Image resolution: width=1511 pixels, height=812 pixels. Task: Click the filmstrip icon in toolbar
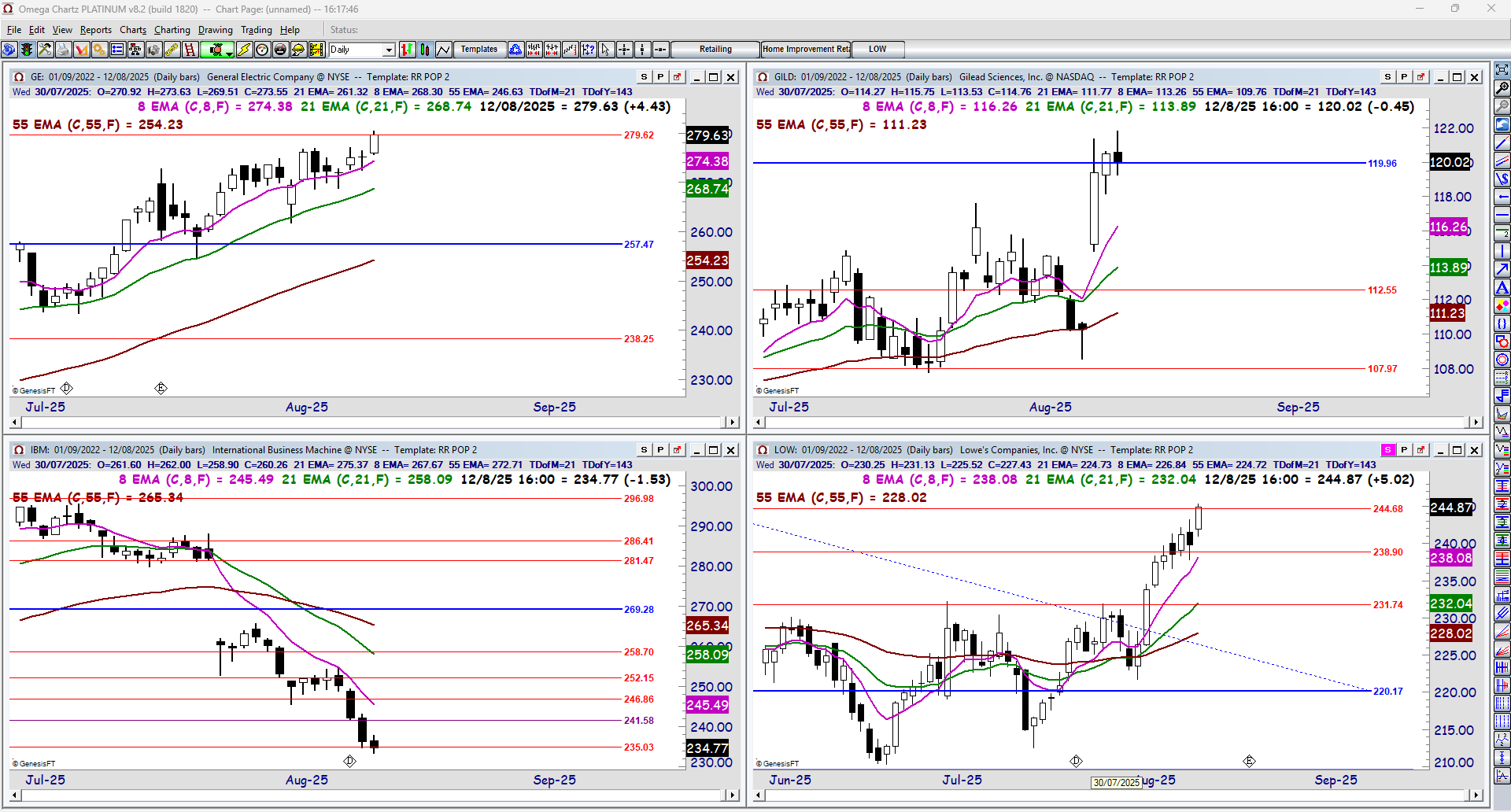coord(316,50)
